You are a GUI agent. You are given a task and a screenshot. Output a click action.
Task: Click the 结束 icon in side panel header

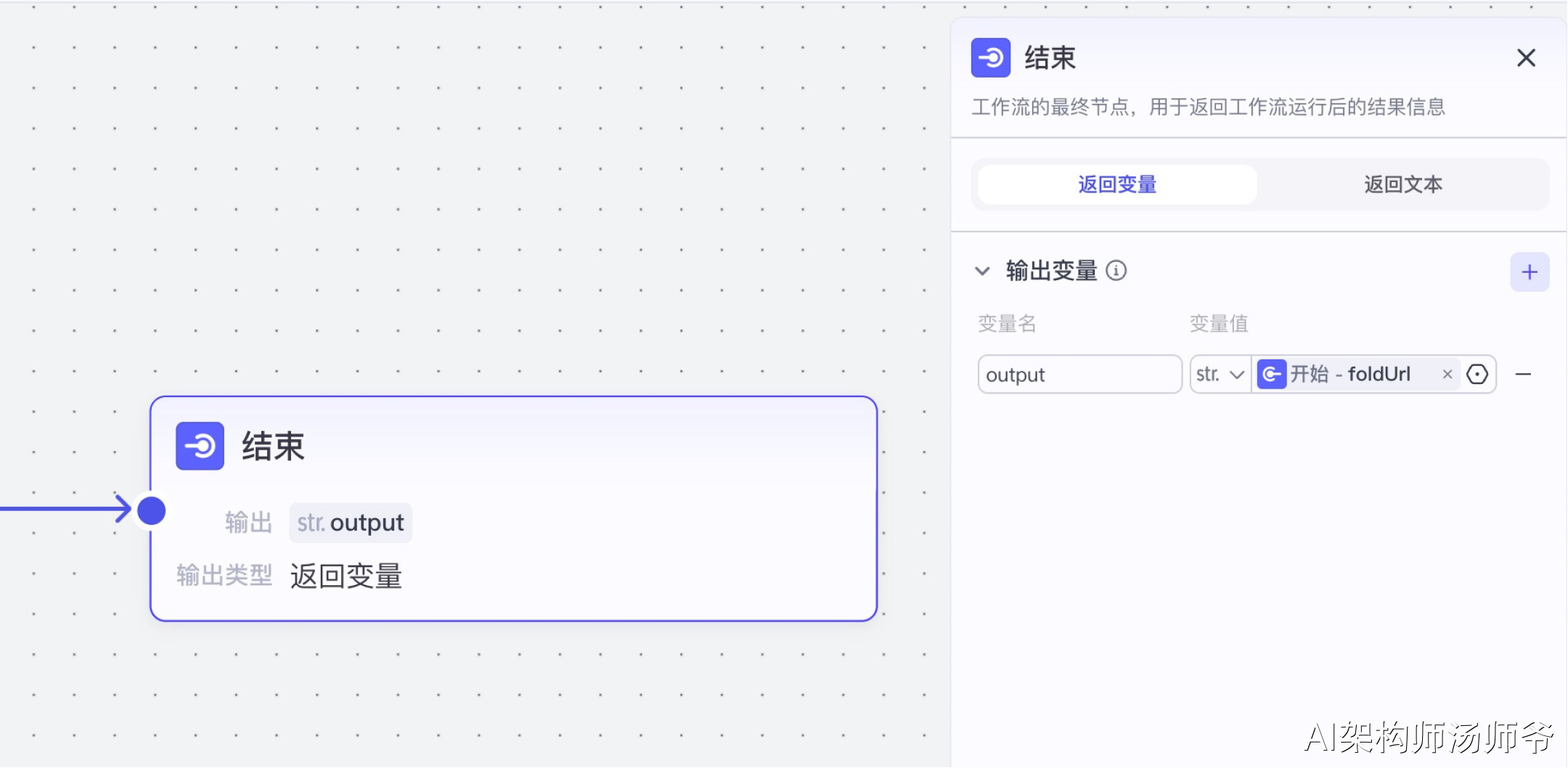point(991,57)
